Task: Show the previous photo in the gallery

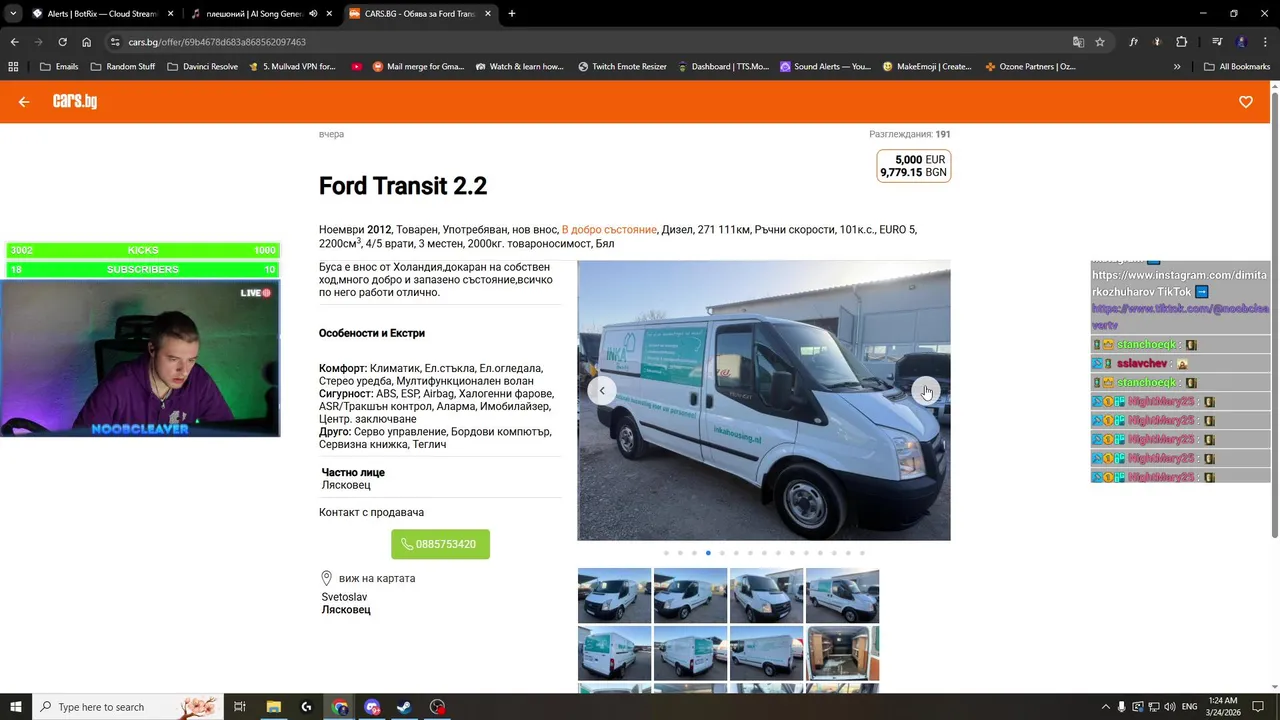Action: (602, 391)
